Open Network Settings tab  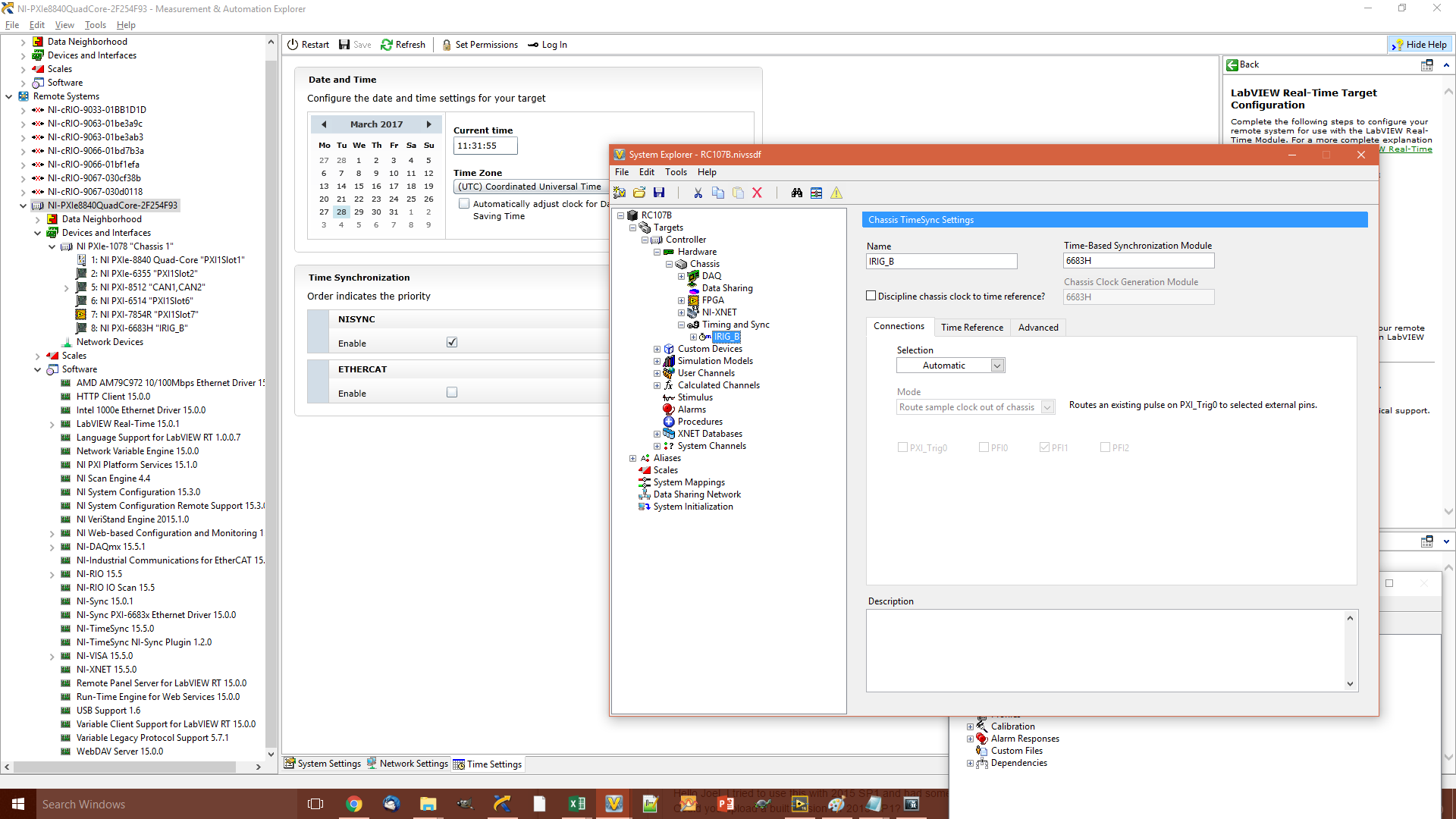(408, 764)
